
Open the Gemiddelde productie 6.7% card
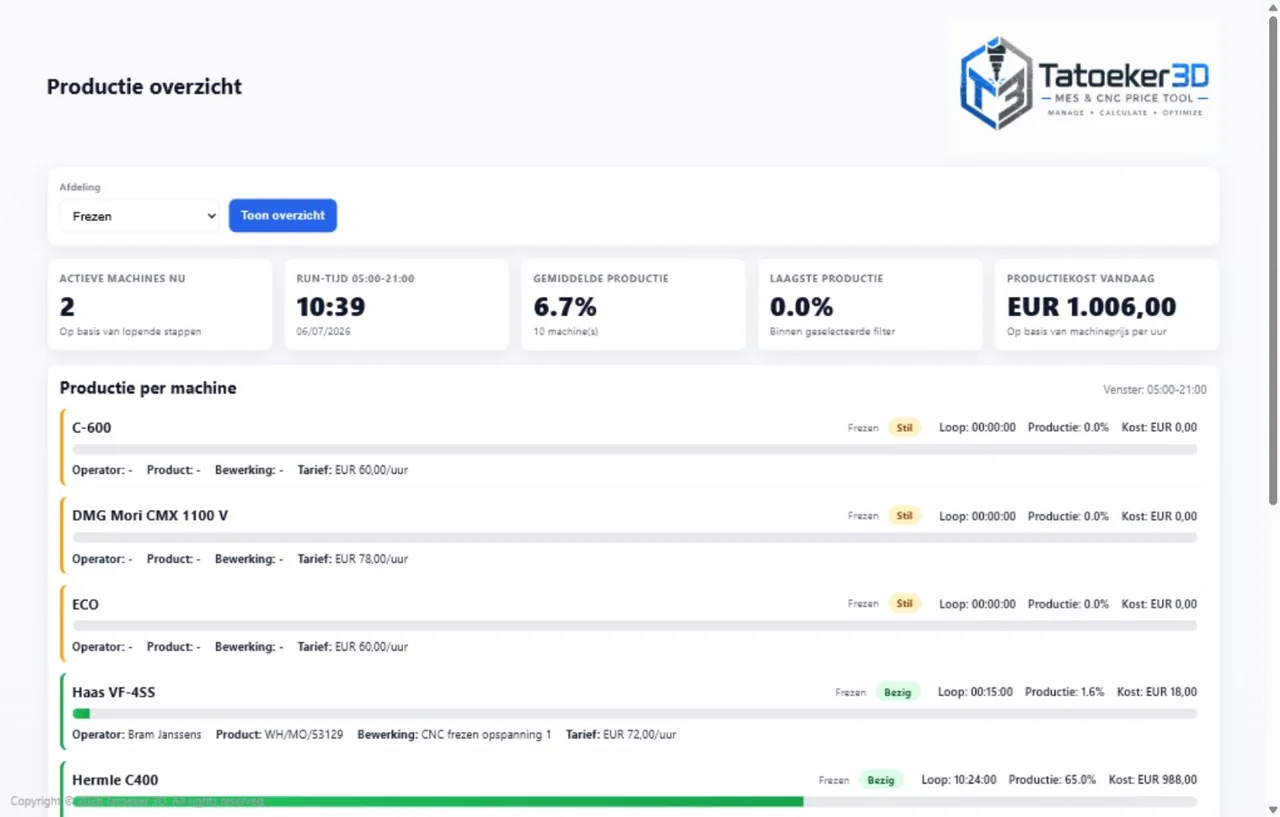coord(633,305)
